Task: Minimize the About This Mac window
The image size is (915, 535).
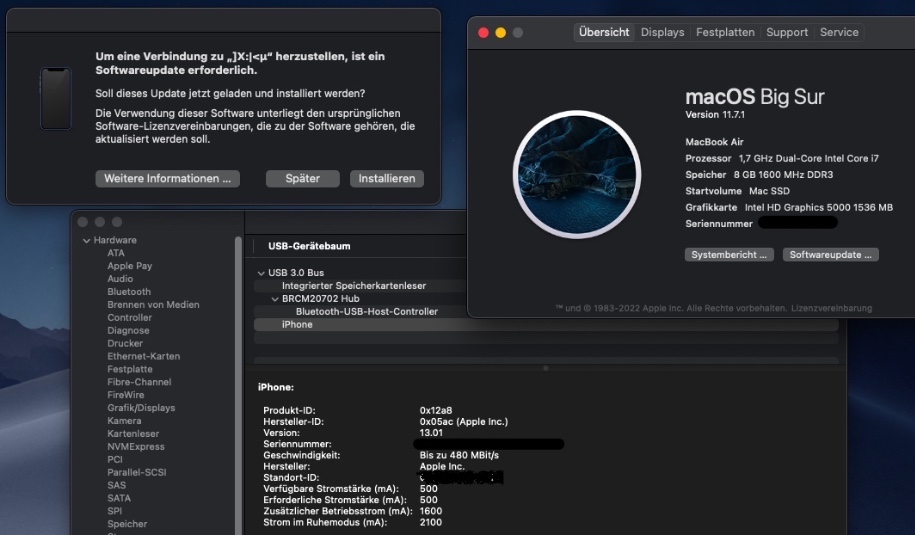Action: point(501,33)
